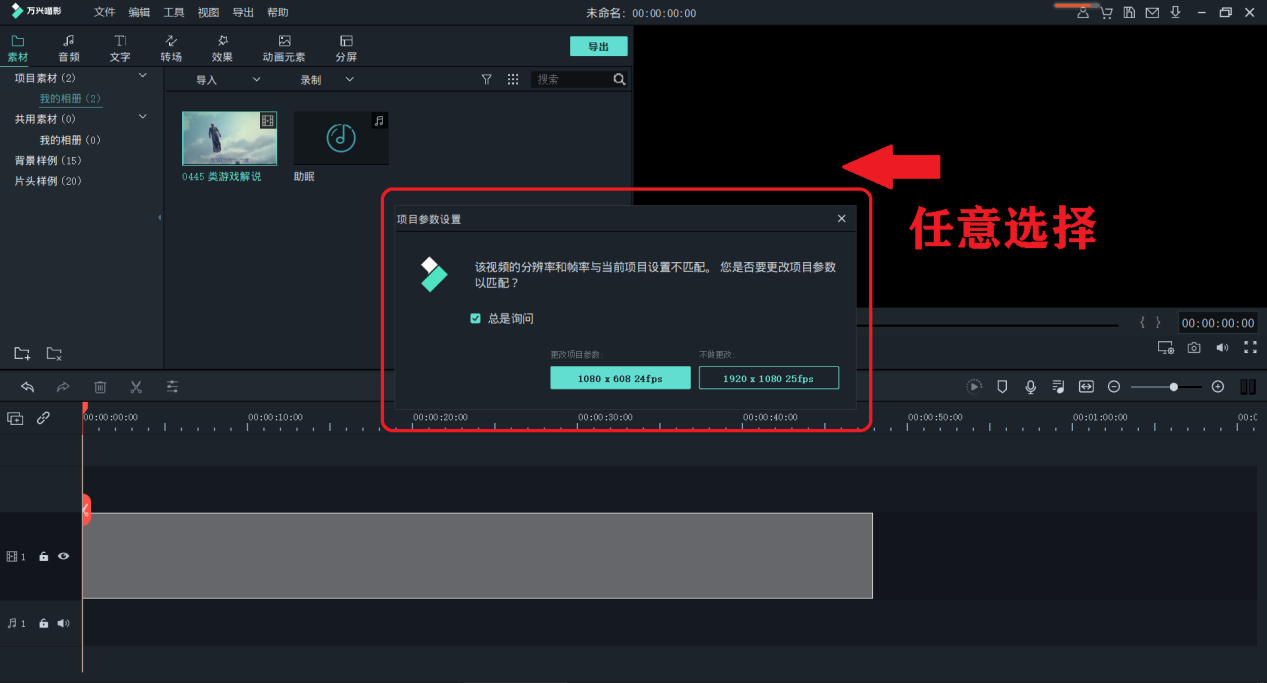Take a snapshot with the camera icon
Image resolution: width=1267 pixels, height=683 pixels.
(1193, 347)
